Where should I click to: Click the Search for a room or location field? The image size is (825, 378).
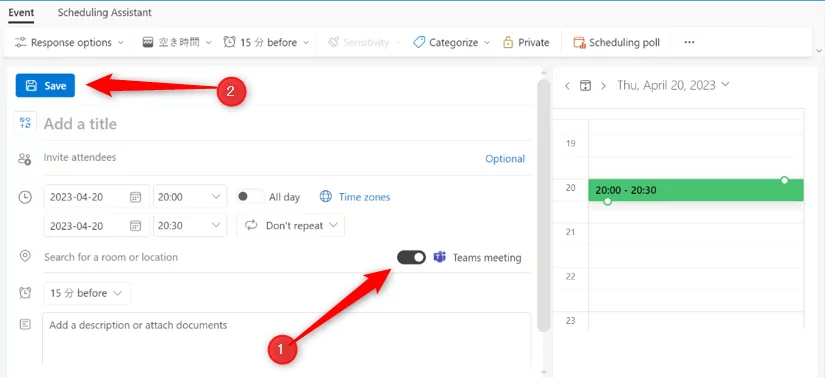[x=216, y=257]
